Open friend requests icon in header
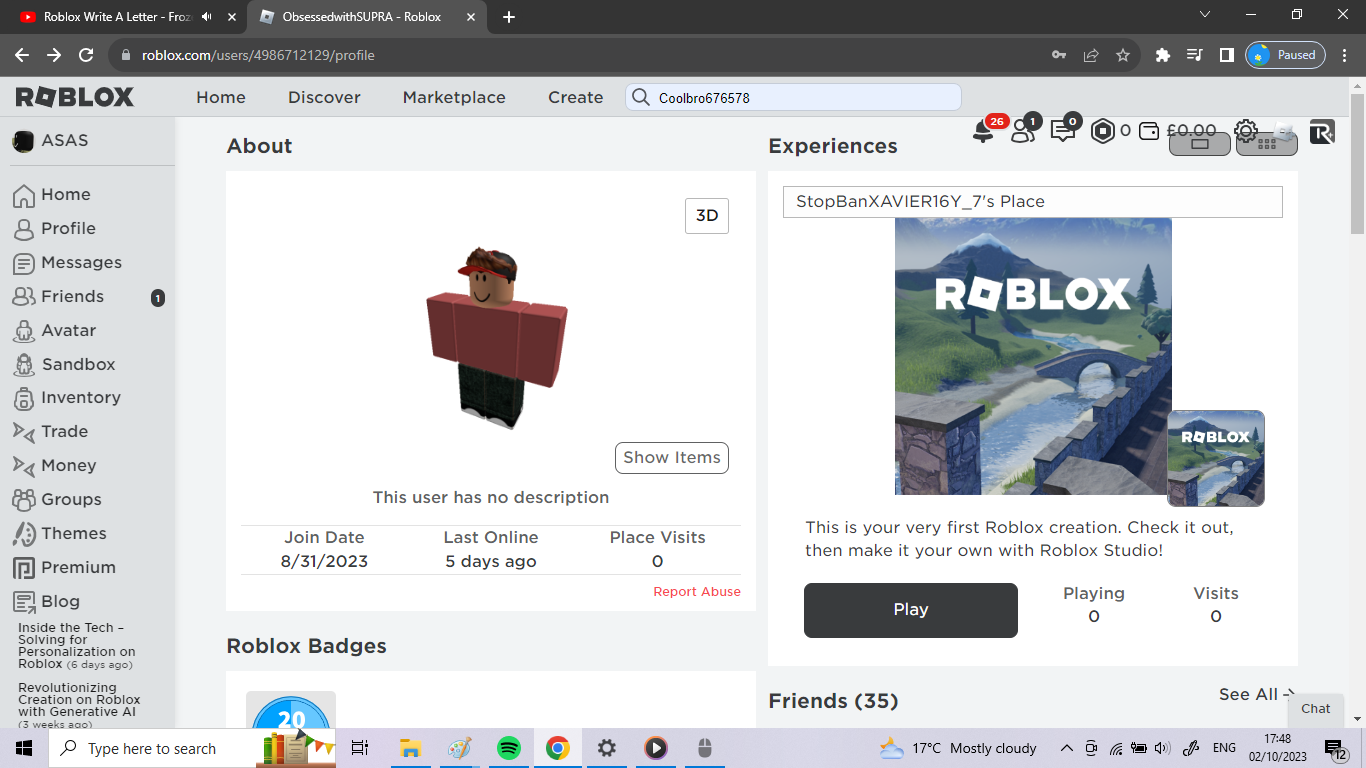 (1022, 131)
